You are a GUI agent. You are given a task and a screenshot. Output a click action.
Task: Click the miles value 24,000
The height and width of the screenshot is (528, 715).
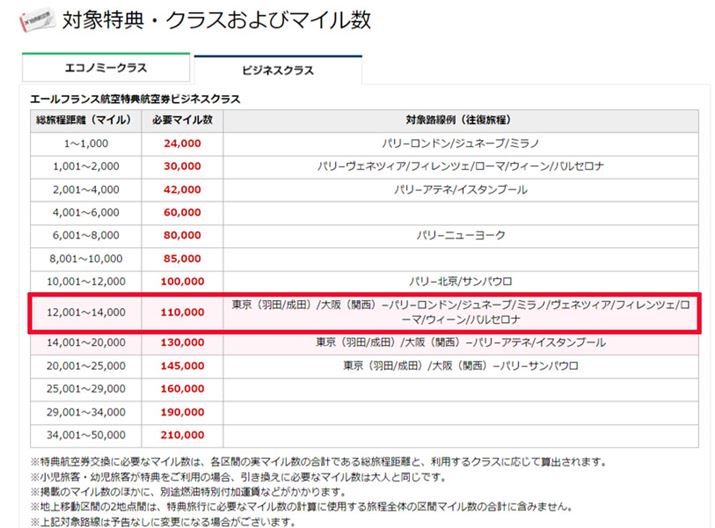point(182,144)
